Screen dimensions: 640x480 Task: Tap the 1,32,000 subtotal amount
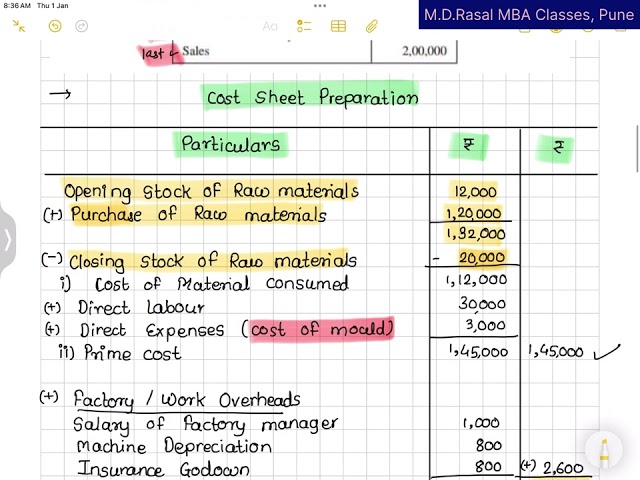pyautogui.click(x=476, y=233)
